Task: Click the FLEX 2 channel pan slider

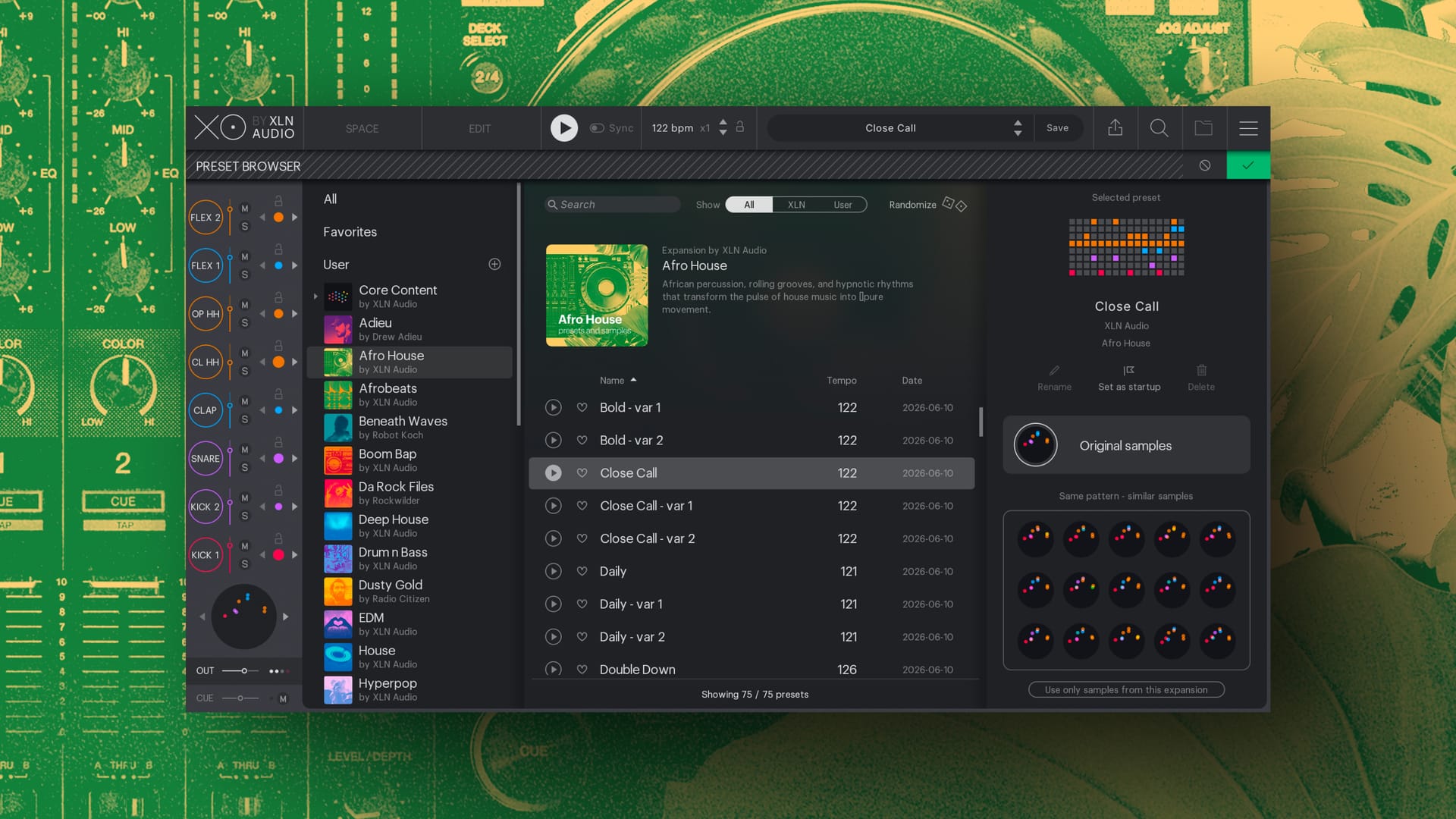Action: click(x=230, y=218)
